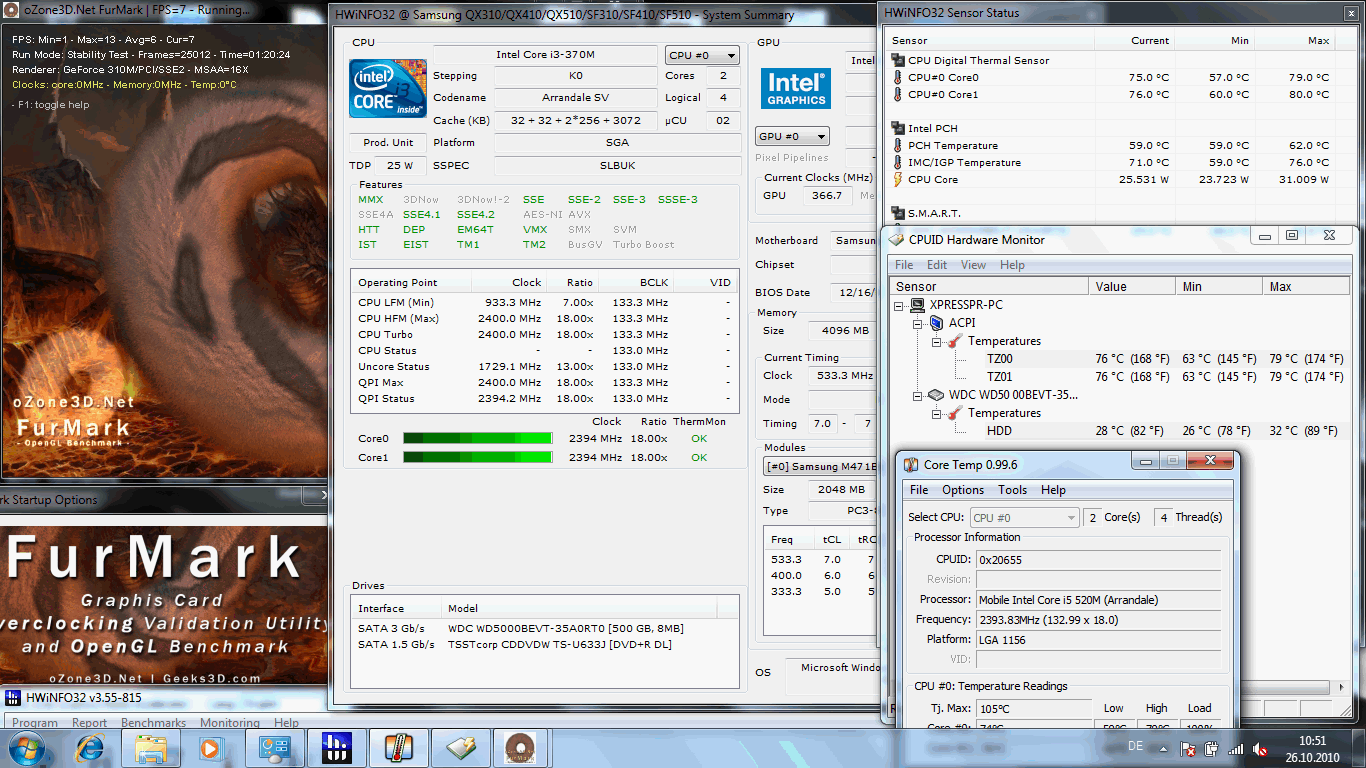Image resolution: width=1366 pixels, height=768 pixels.
Task: Select HDD row in HWMonitor
Action: pyautogui.click(x=1116, y=431)
